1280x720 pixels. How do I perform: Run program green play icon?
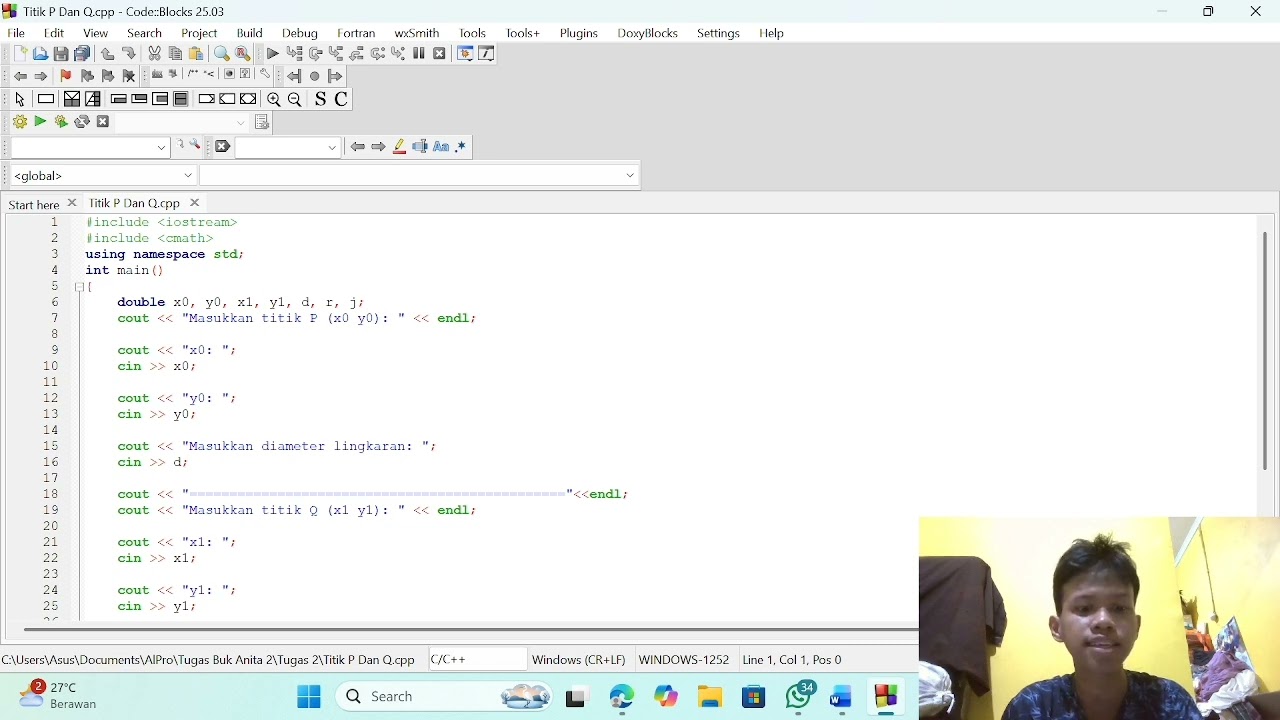tap(40, 122)
